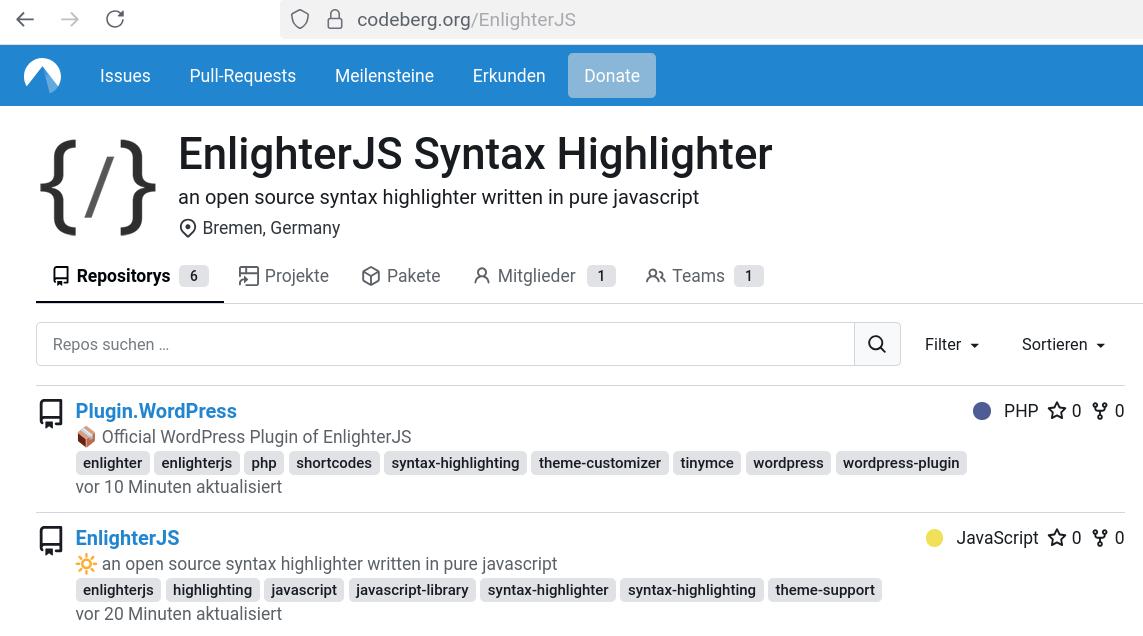Click syntax-highlighting tag under Plugin.WordPress
The height and width of the screenshot is (636, 1143).
click(456, 463)
